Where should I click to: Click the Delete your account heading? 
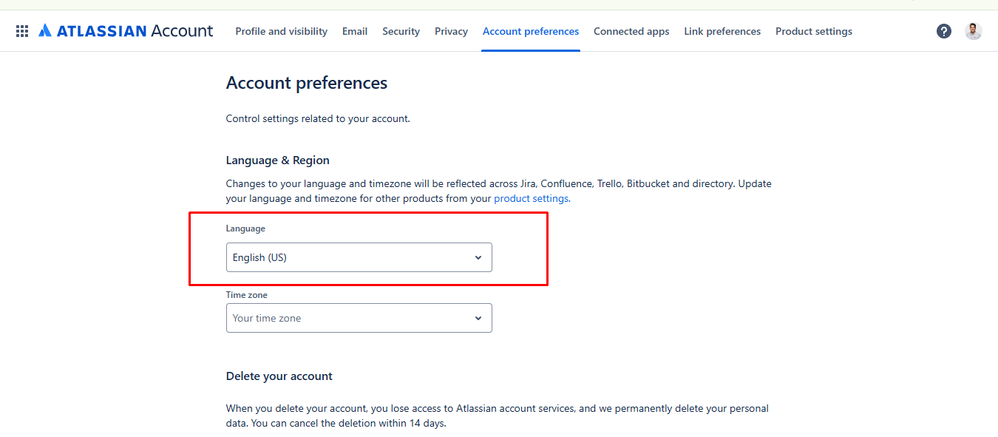point(279,376)
